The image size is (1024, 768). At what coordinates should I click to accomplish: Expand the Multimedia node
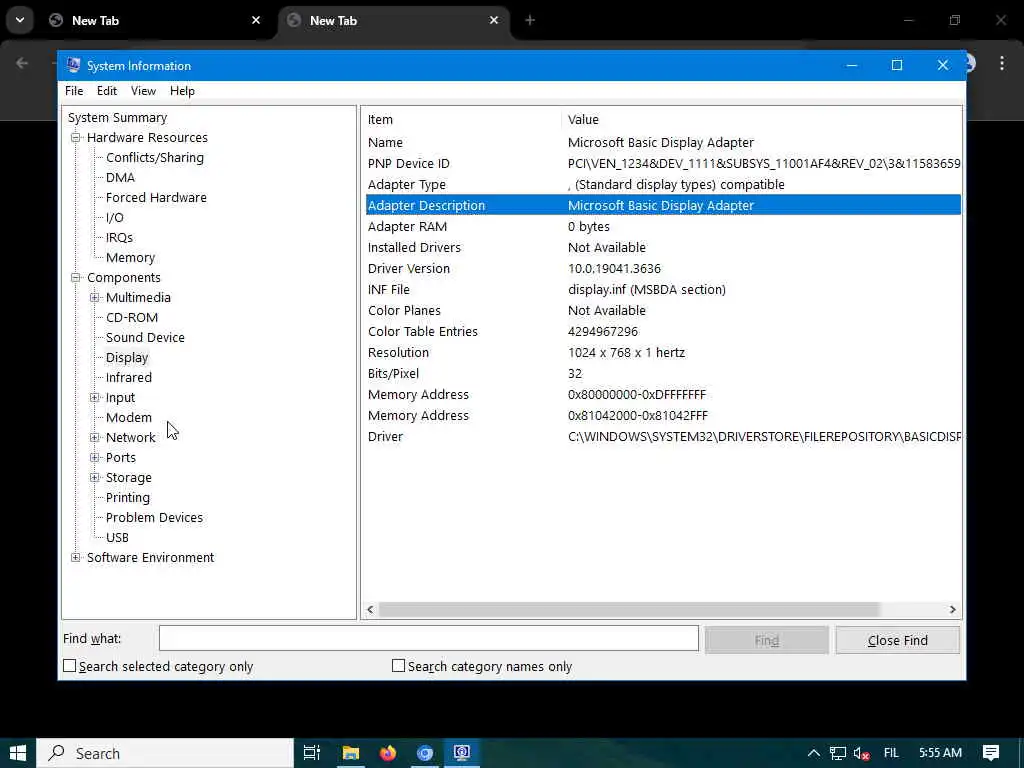[x=95, y=297]
